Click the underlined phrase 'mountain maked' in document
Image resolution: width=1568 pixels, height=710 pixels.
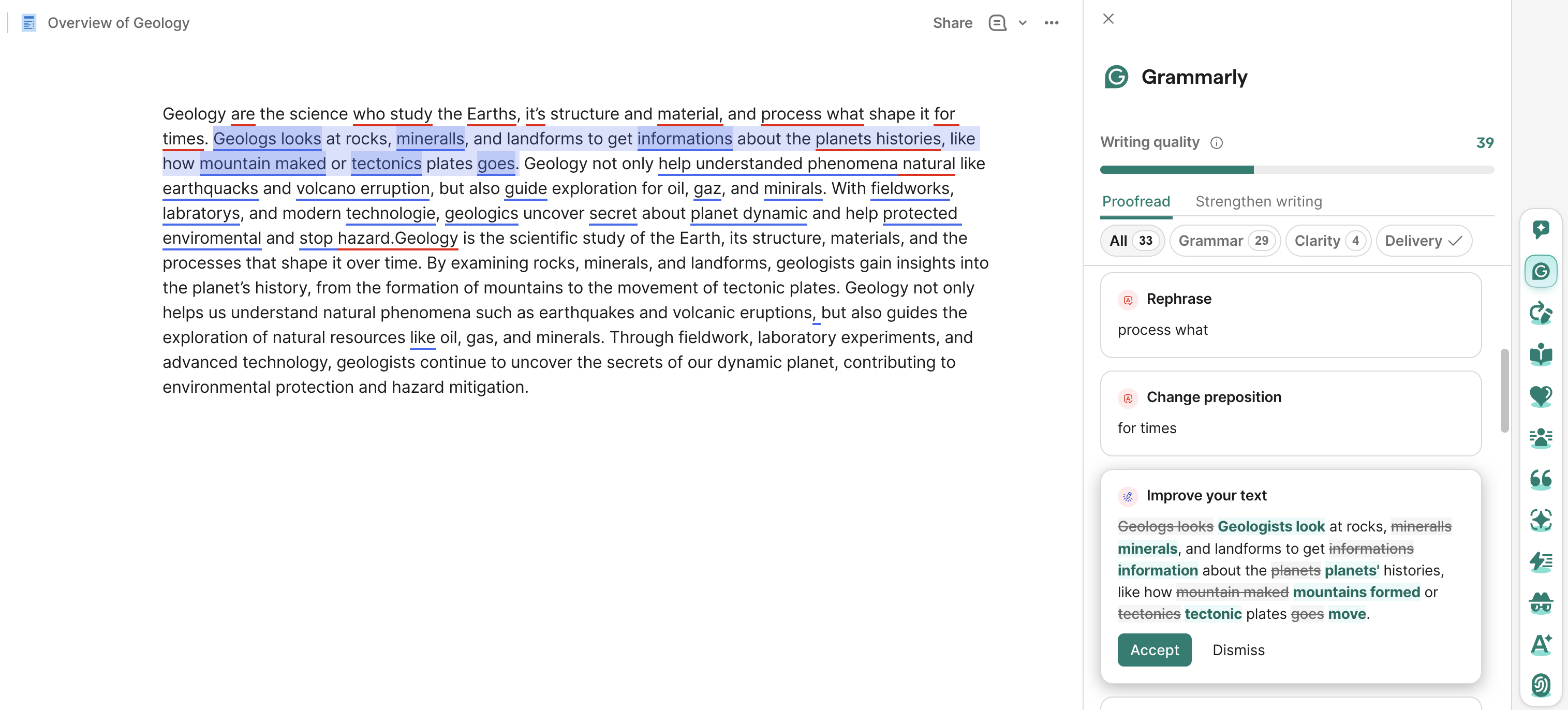tap(263, 164)
